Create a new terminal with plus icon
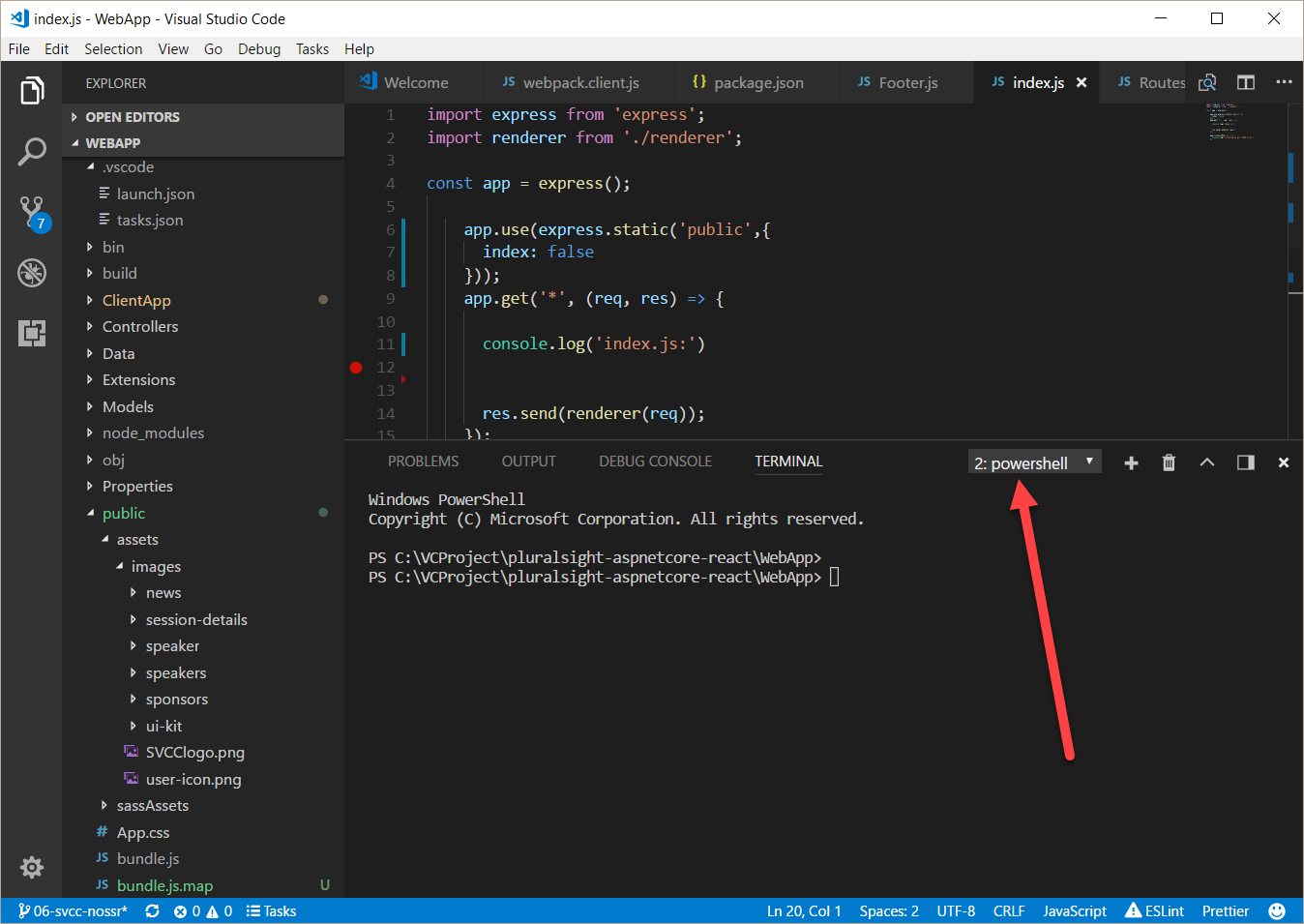The width and height of the screenshot is (1304, 924). pyautogui.click(x=1131, y=463)
